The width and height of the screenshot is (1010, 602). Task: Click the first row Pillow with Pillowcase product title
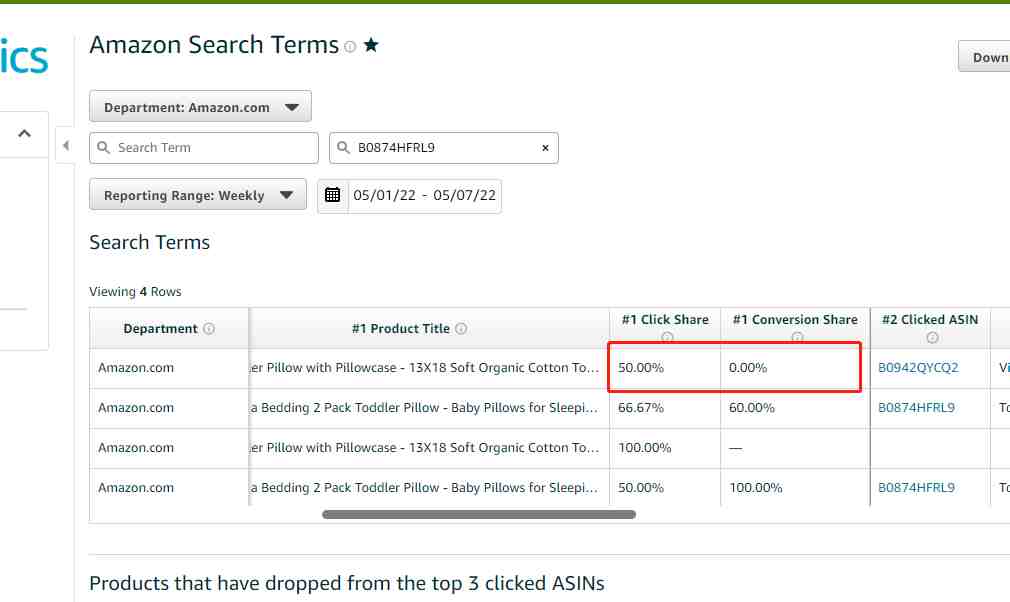coord(425,368)
